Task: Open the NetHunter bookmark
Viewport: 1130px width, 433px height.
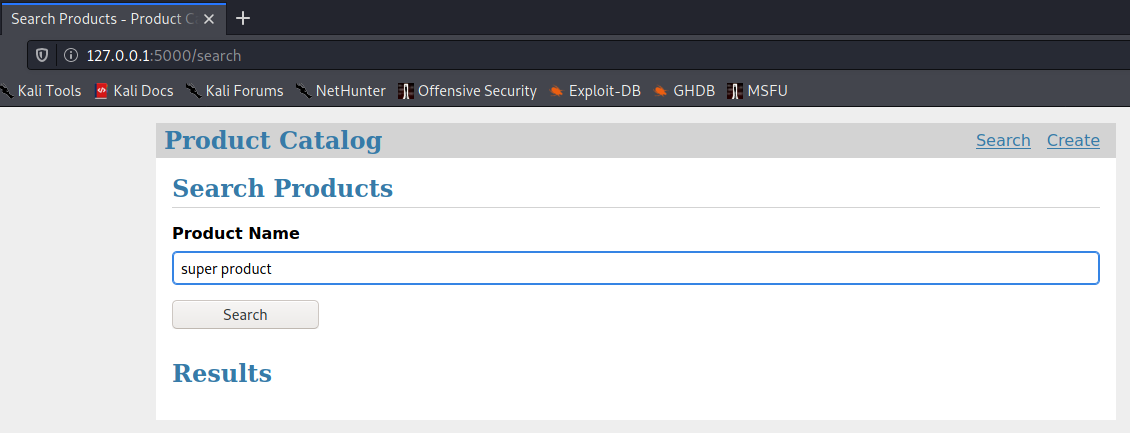Action: coord(341,91)
